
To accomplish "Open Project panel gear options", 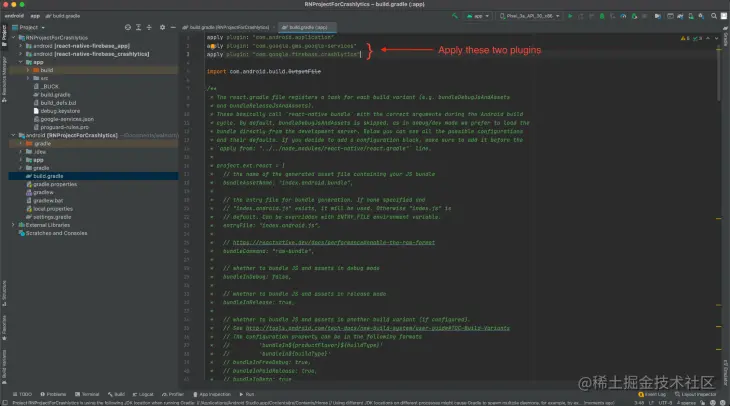I will point(162,27).
